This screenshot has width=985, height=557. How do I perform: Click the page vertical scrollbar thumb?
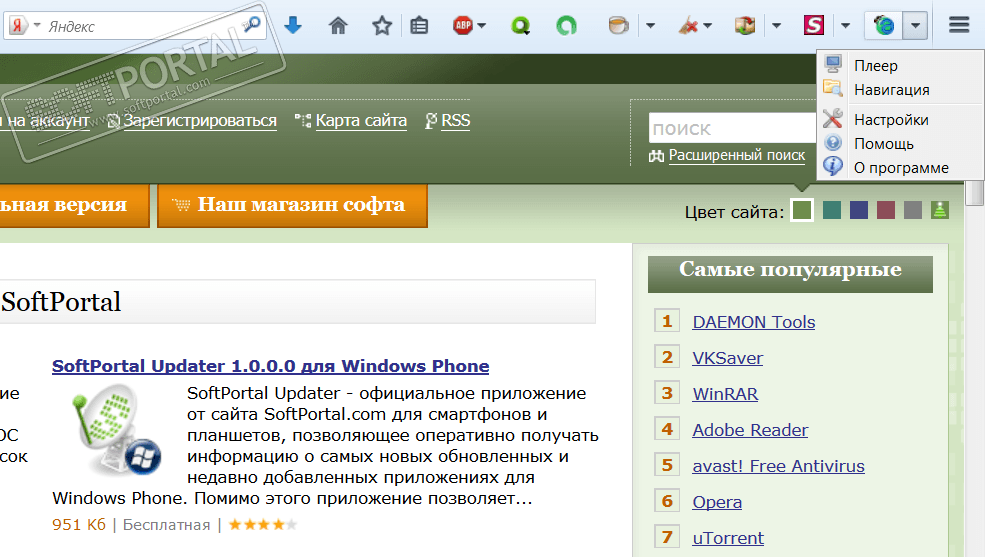[x=975, y=193]
